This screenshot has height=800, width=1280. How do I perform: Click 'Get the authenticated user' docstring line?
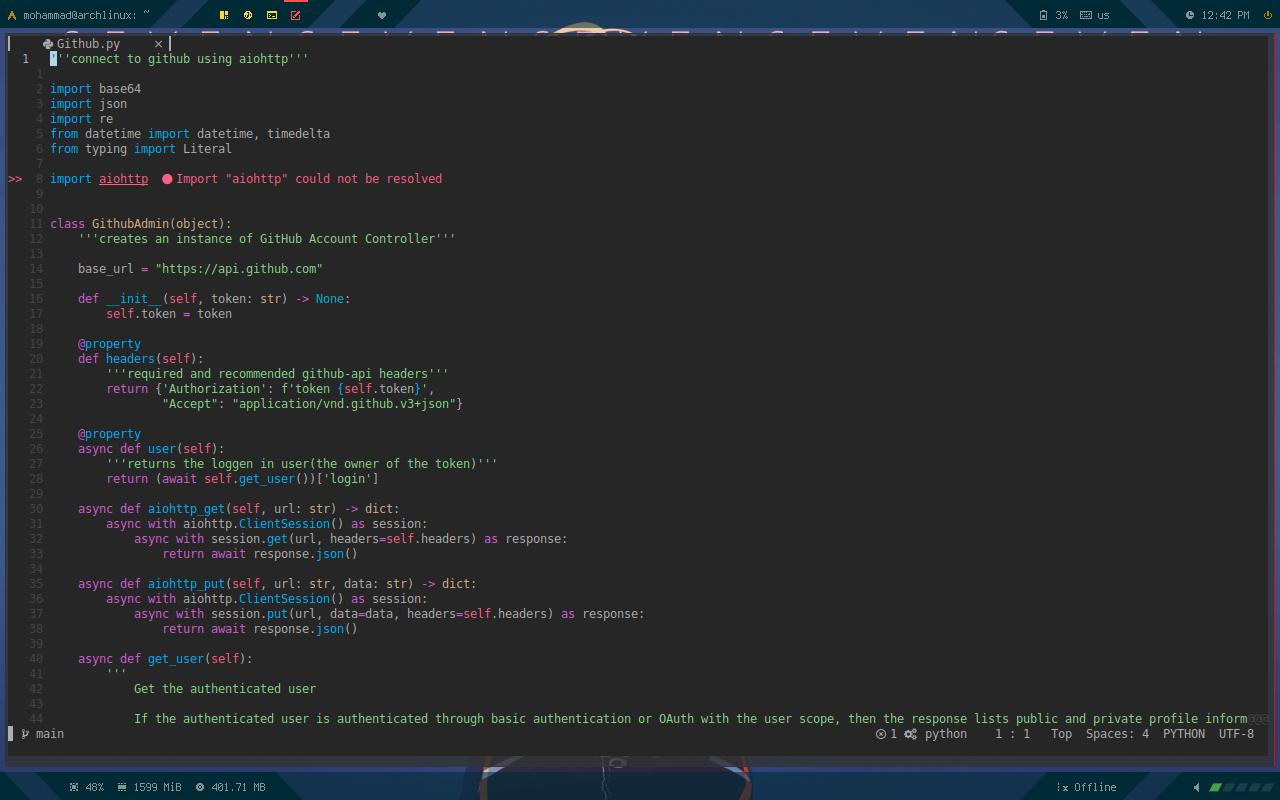(225, 689)
